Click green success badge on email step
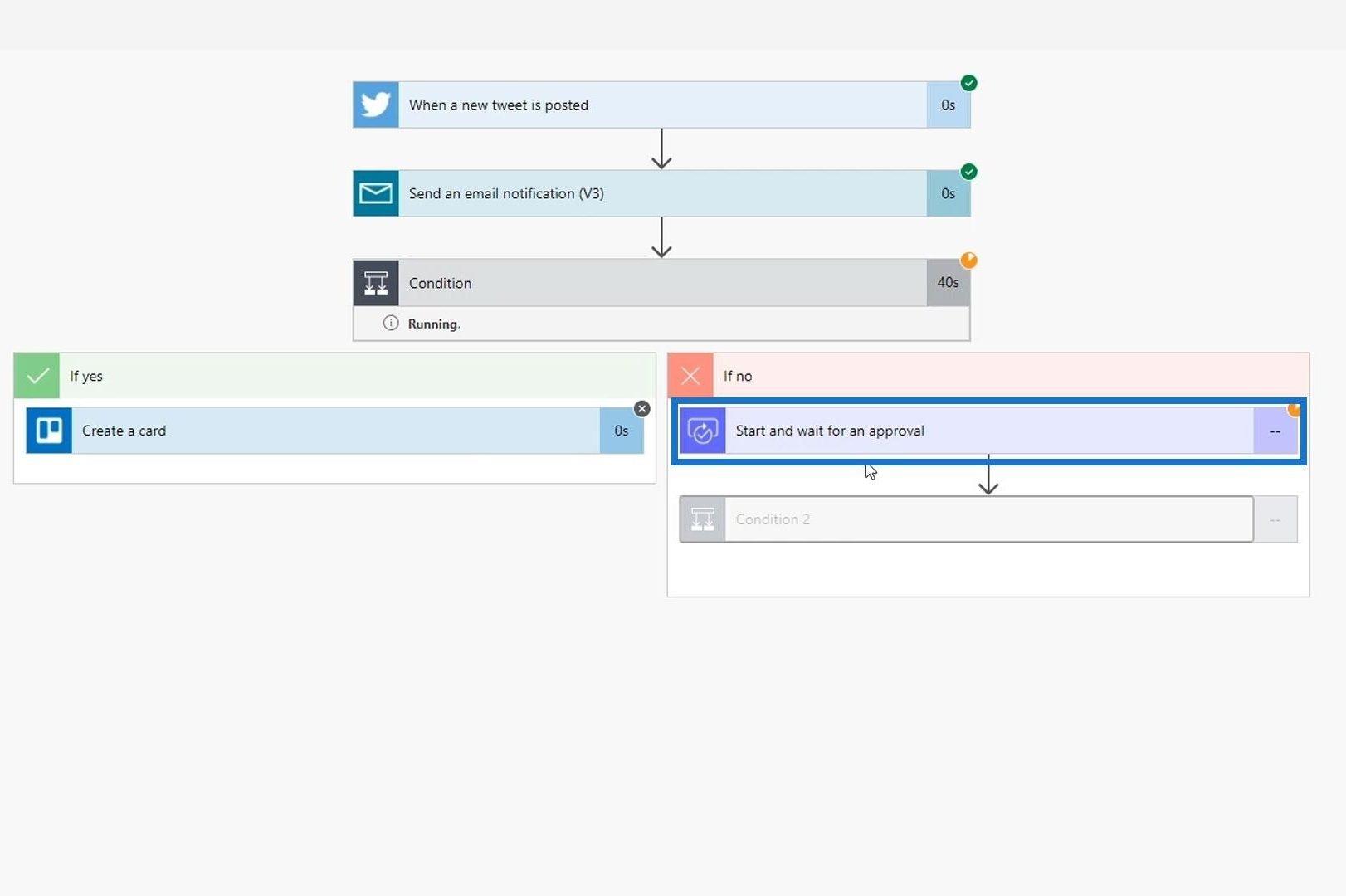Image resolution: width=1346 pixels, height=896 pixels. click(x=968, y=172)
